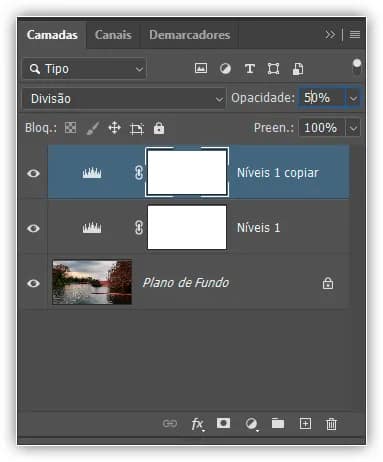Click mask link chain on Níveis 1 copiar
This screenshot has height=462, width=383.
139,173
